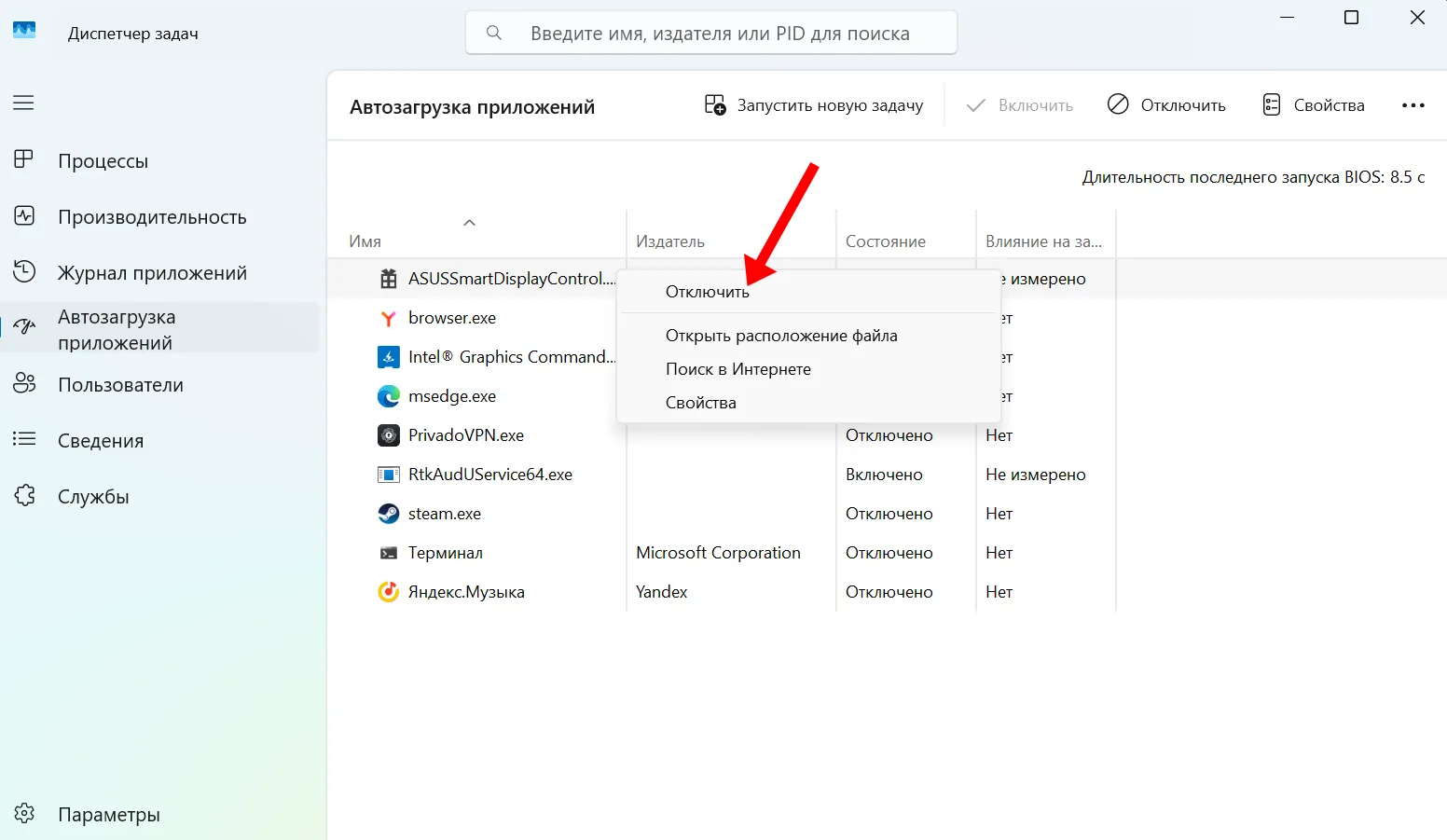Screen dimensions: 1447x840
Task: Select the Терминал row name
Action: [446, 553]
